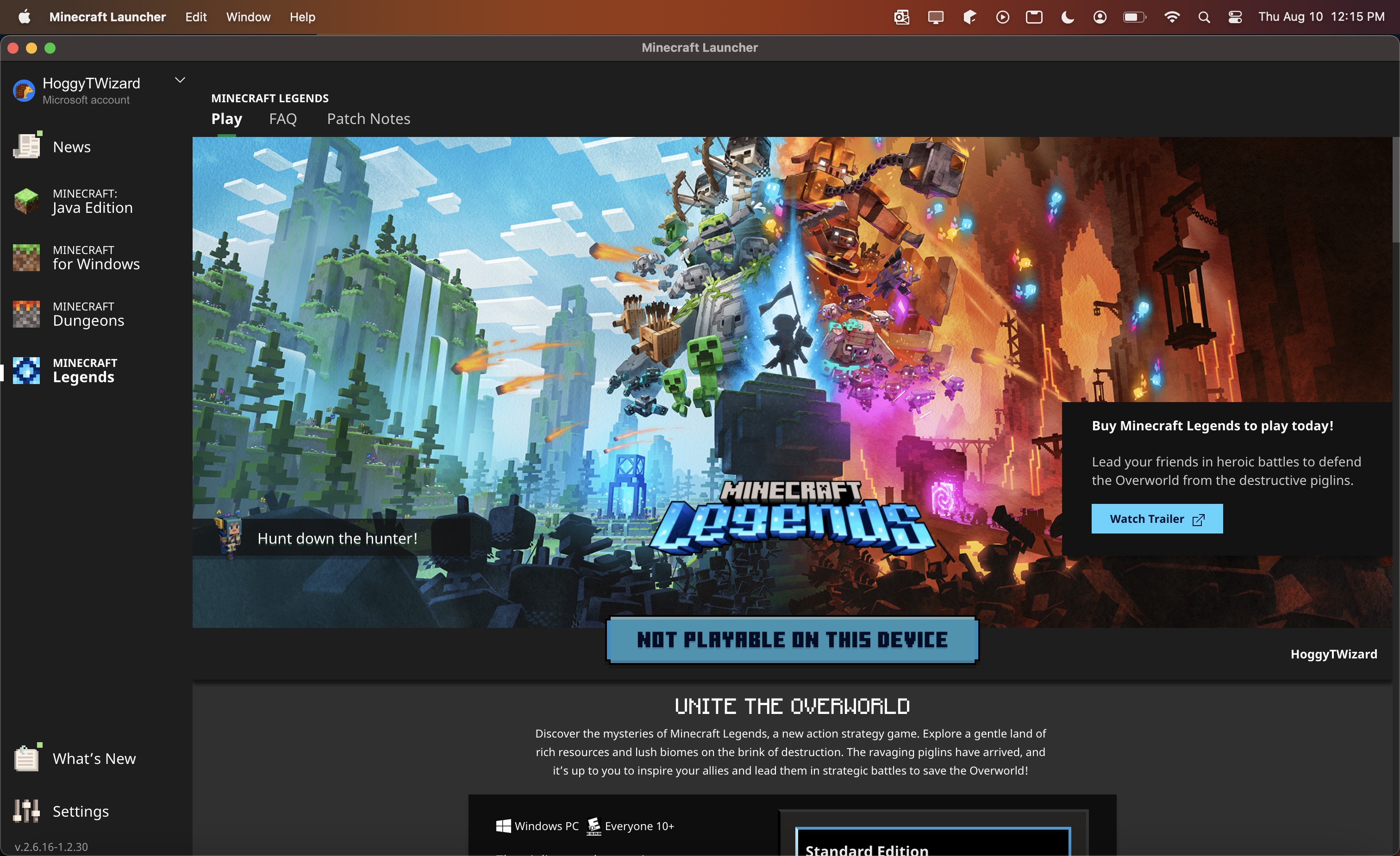The height and width of the screenshot is (856, 1400).
Task: Open Minecraft for Windows dirt block icon
Action: click(26, 257)
